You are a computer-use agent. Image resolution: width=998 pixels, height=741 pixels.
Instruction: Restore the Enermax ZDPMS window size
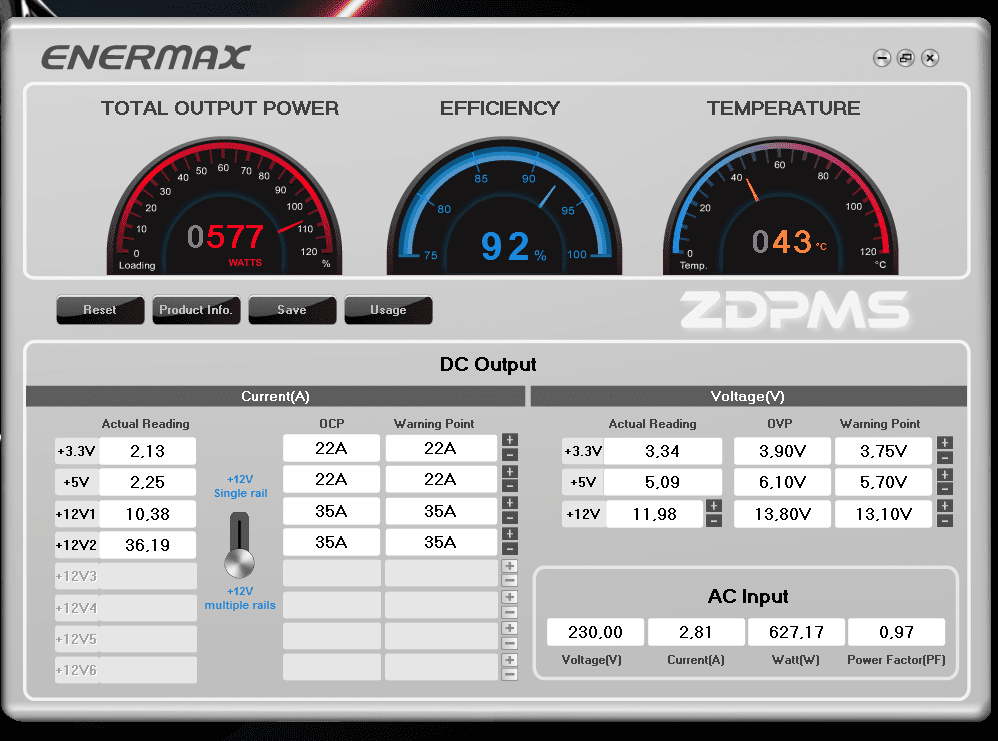pyautogui.click(x=905, y=59)
